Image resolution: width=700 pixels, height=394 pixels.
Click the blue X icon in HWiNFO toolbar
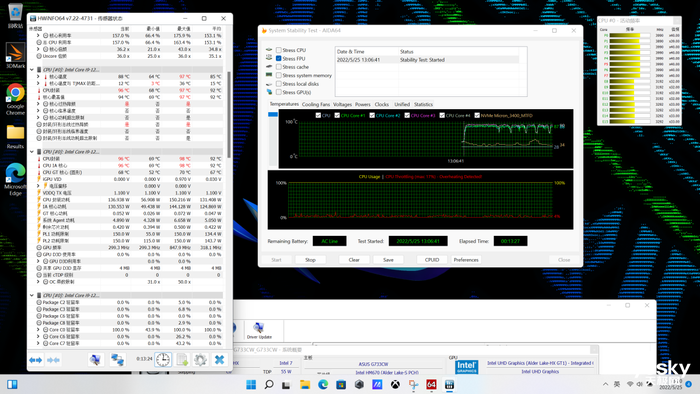click(219, 360)
